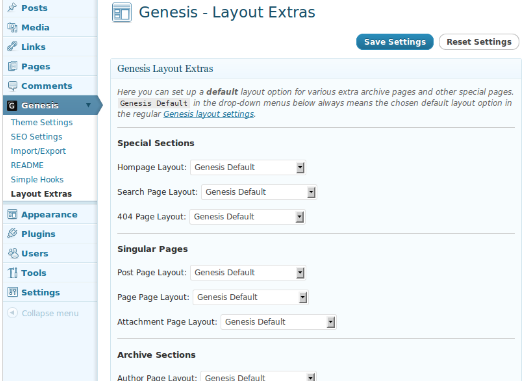
Task: Click Save Settings button
Action: click(395, 42)
